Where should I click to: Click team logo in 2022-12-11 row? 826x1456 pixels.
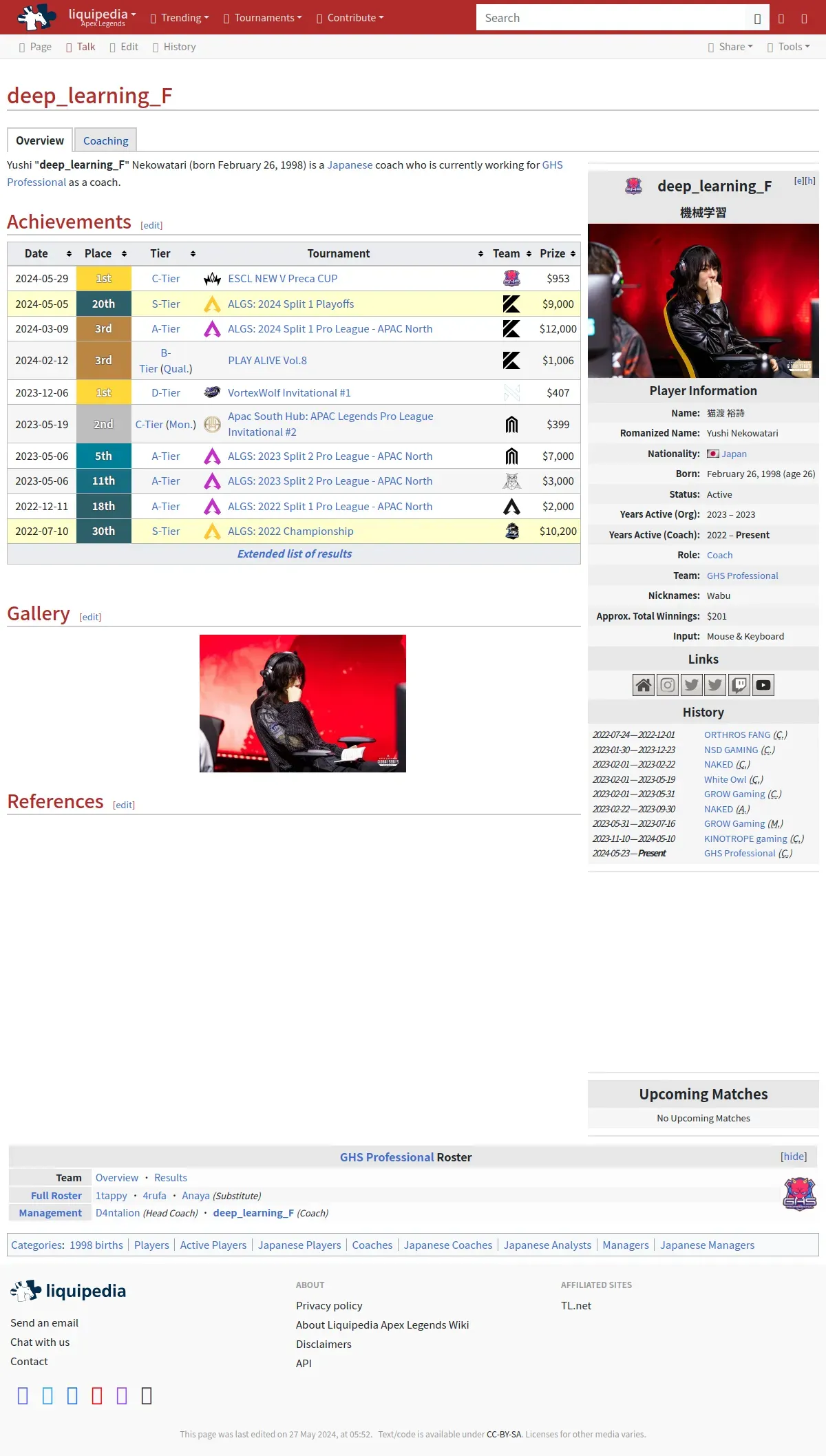[511, 507]
